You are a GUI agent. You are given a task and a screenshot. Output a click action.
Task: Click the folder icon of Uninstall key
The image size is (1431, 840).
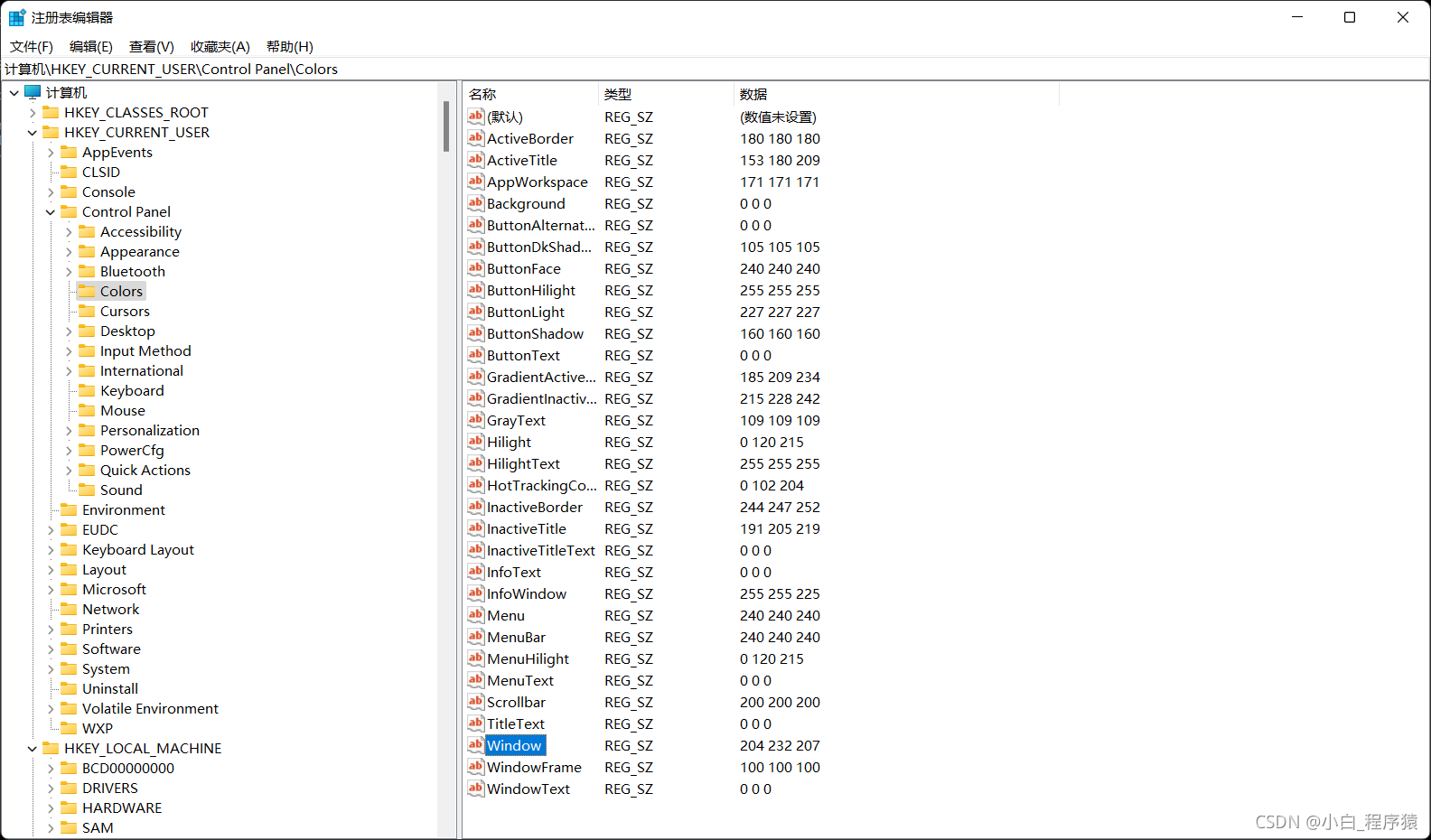click(69, 688)
